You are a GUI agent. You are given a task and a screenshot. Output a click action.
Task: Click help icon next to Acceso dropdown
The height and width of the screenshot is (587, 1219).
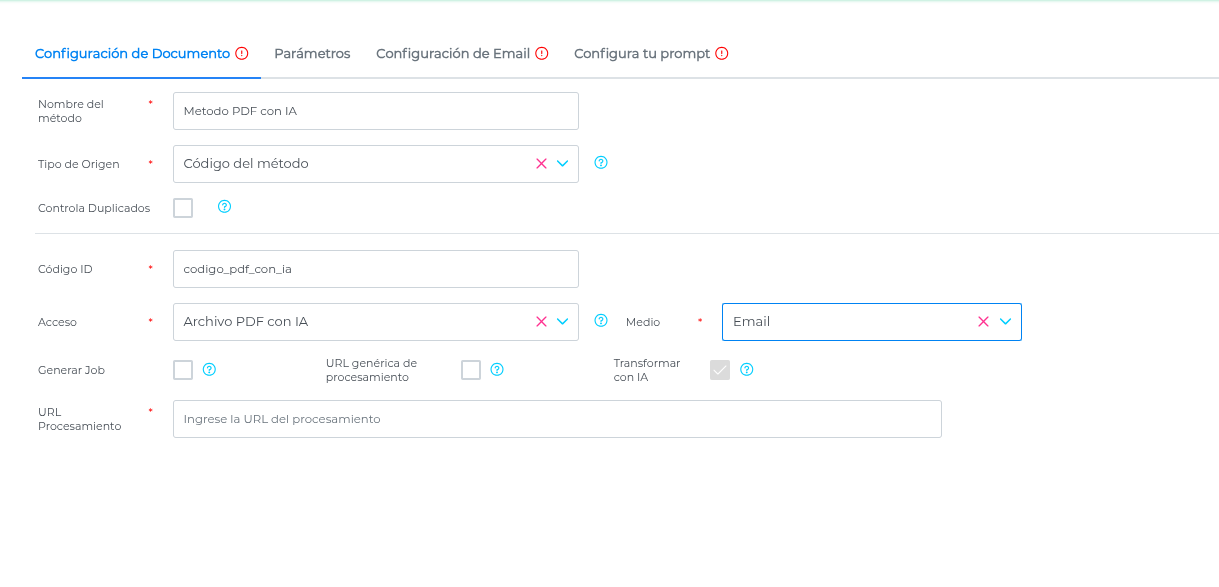[x=601, y=321]
